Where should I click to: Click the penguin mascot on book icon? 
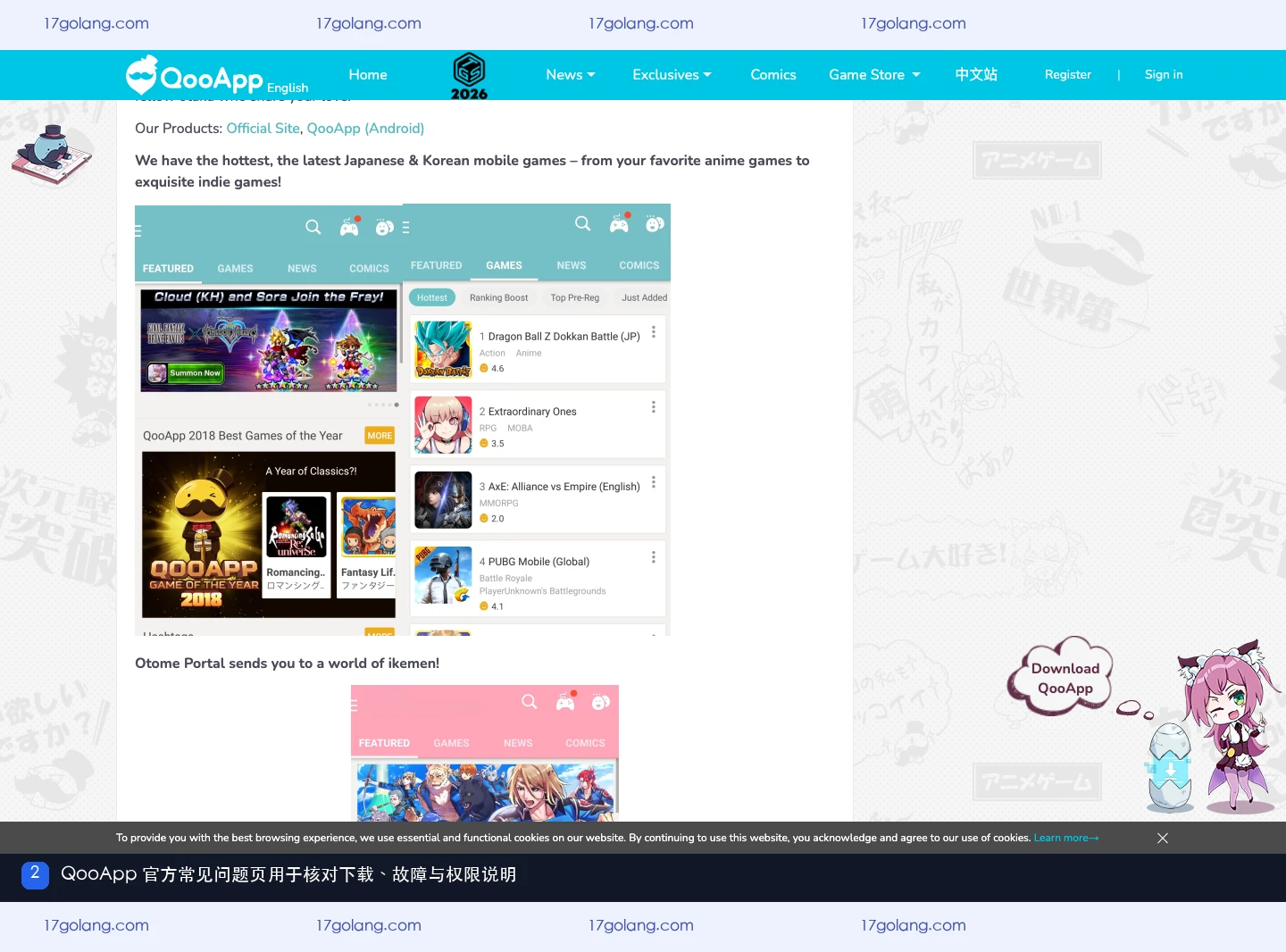click(x=52, y=154)
